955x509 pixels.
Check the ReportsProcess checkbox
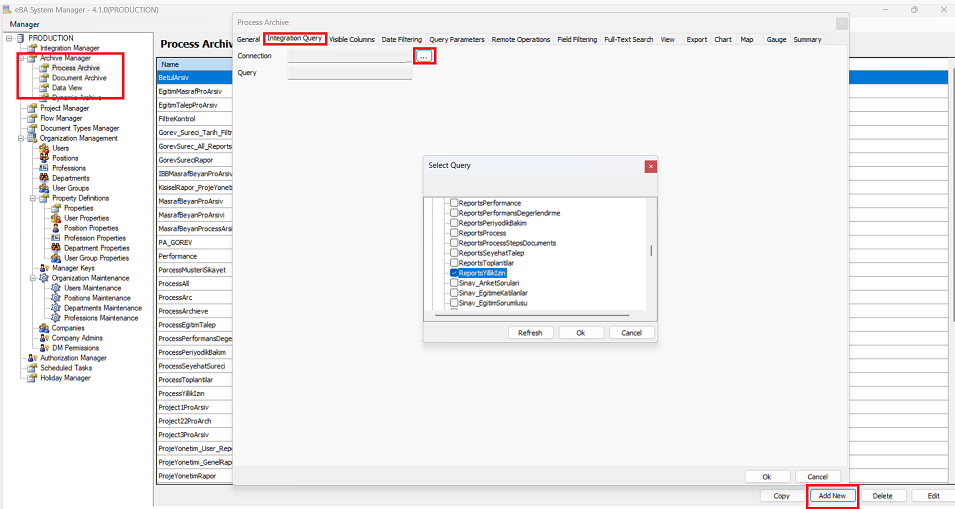(454, 233)
